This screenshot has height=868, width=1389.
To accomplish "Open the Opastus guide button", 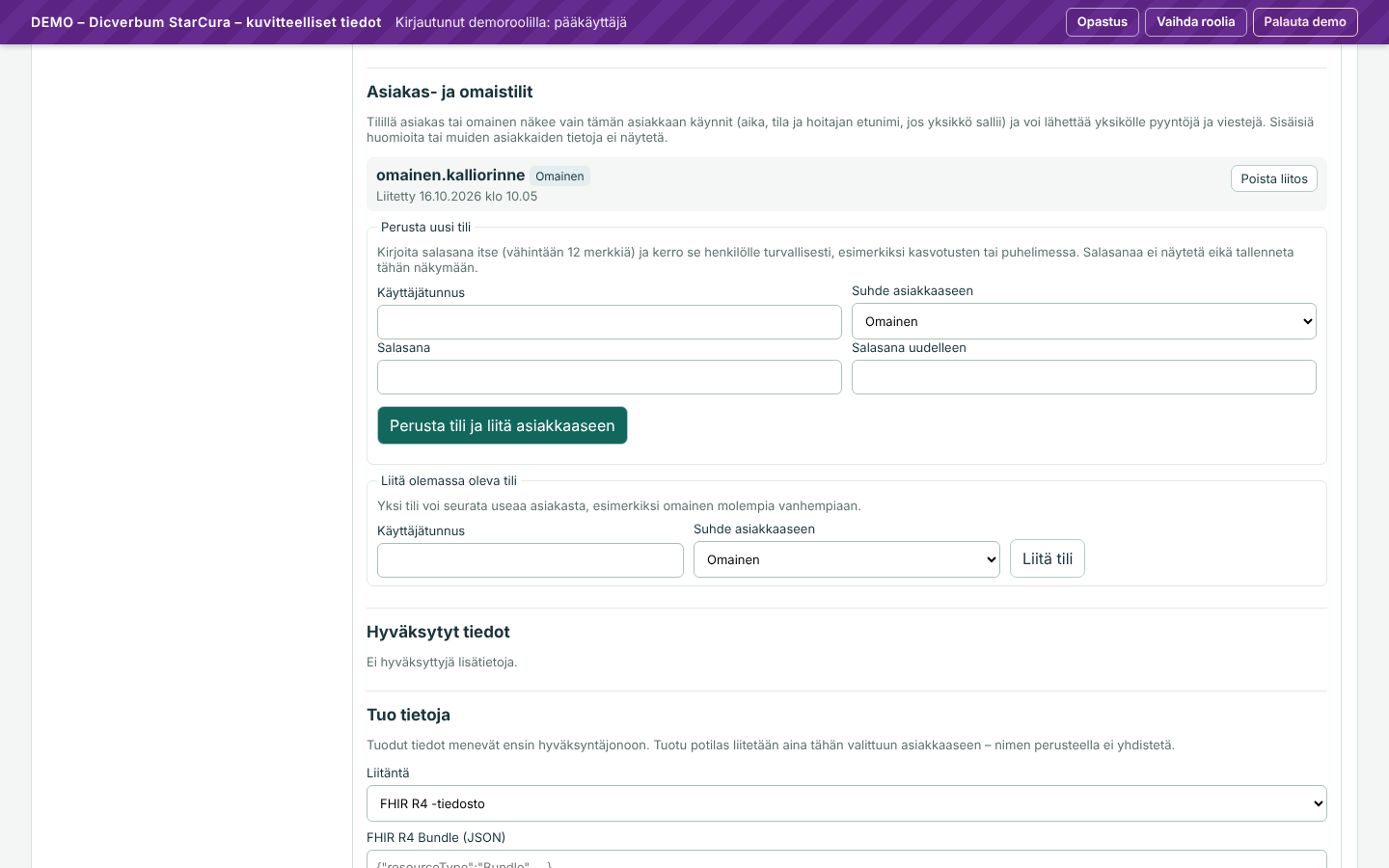I will [x=1102, y=22].
